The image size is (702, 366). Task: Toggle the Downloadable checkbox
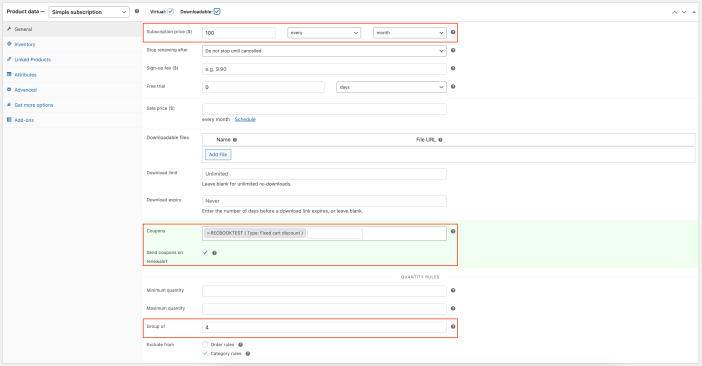click(x=217, y=12)
